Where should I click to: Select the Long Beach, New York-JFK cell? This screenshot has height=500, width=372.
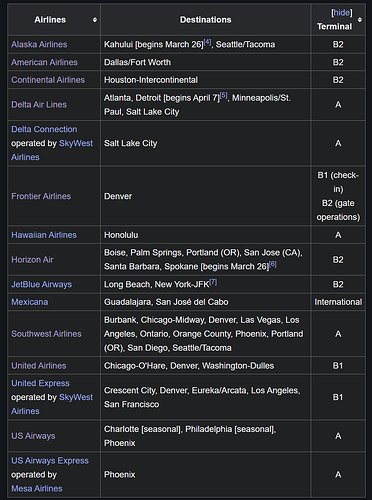point(206,284)
